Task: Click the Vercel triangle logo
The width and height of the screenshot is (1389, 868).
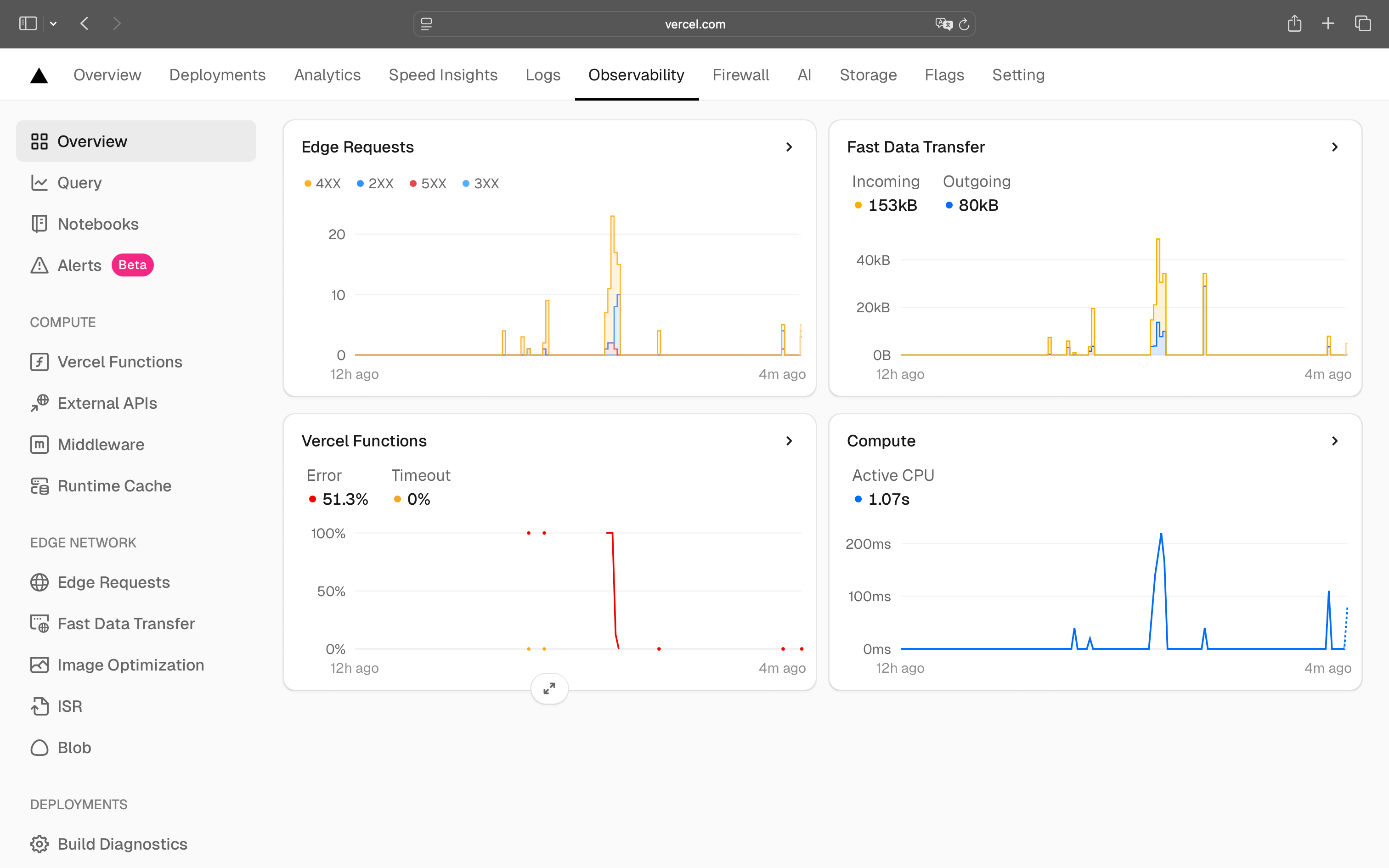Action: point(39,74)
